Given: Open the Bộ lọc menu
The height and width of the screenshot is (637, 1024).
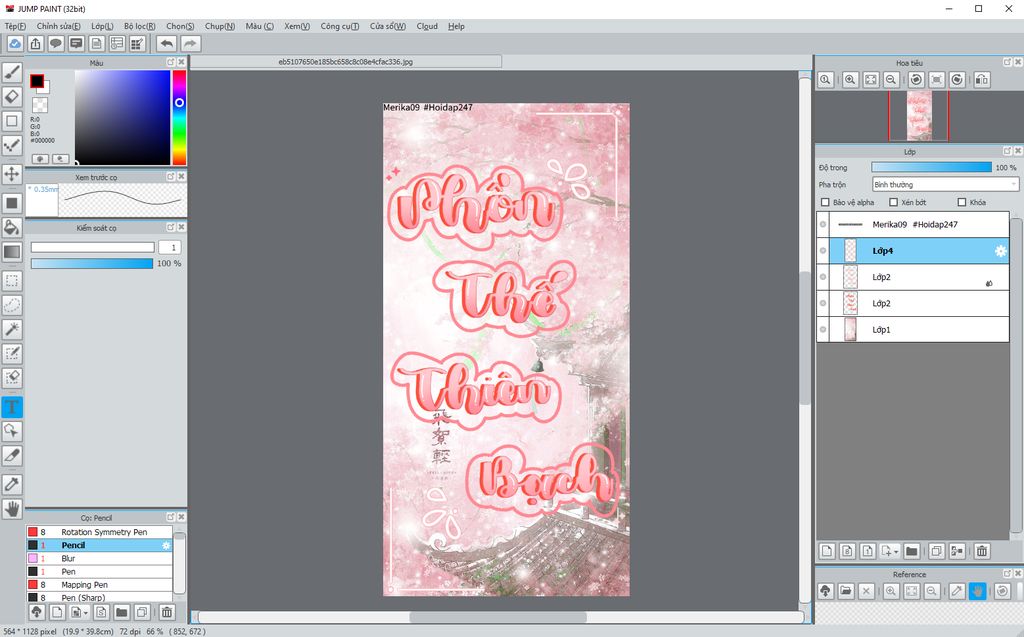Looking at the screenshot, I should [x=140, y=26].
